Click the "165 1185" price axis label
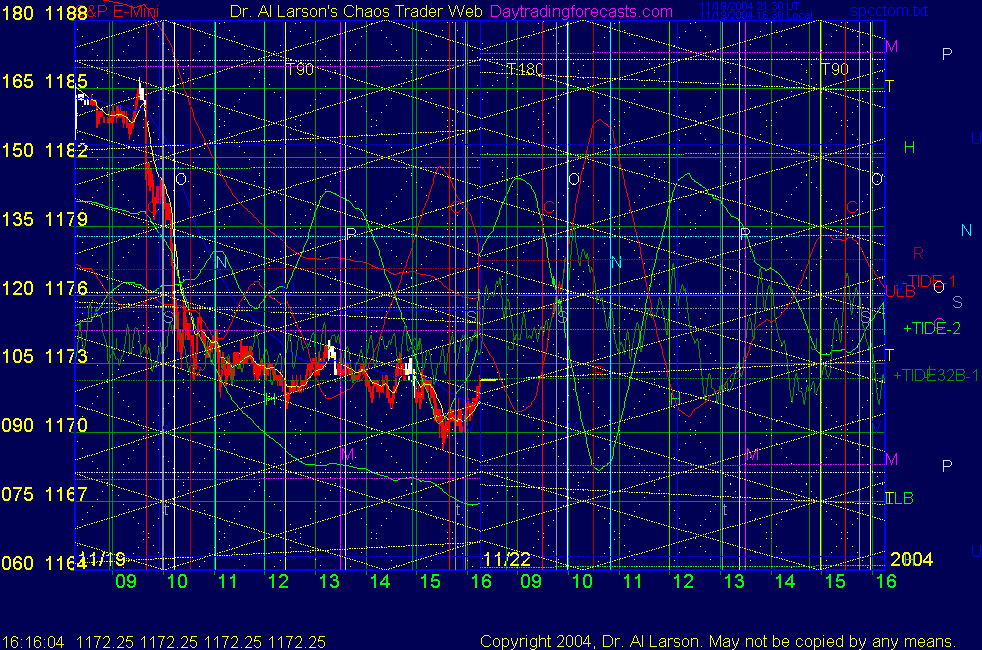The height and width of the screenshot is (650, 982). coord(44,81)
